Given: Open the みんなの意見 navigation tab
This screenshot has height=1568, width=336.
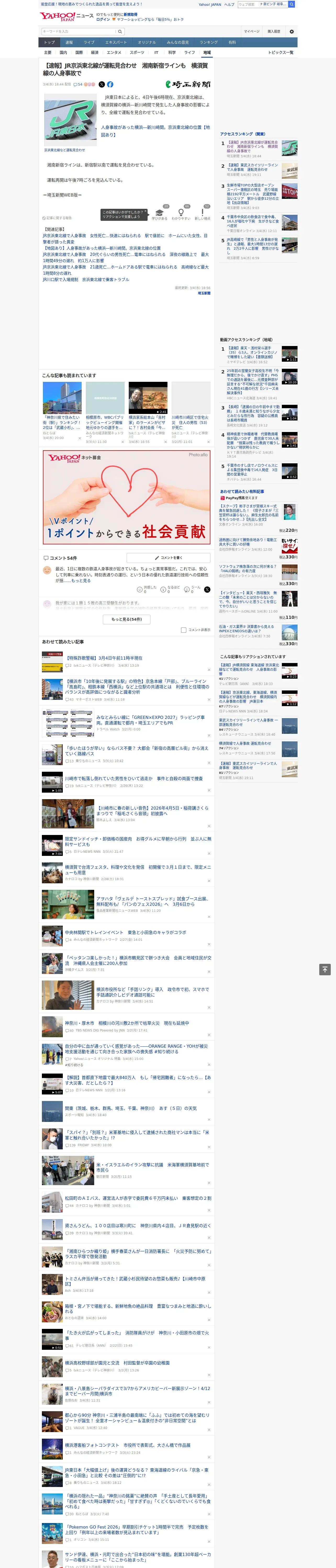Looking at the screenshot, I should [178, 43].
